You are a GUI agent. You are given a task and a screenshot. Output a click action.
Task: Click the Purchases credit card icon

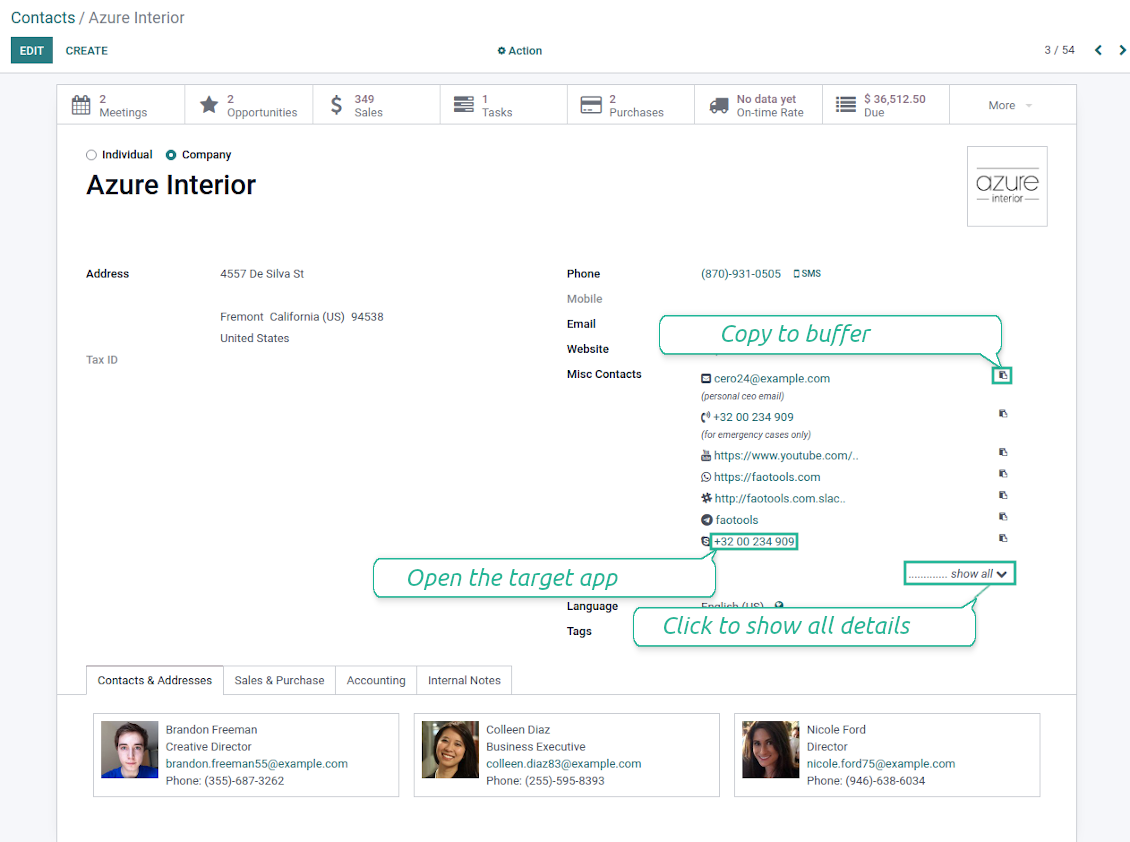591,105
